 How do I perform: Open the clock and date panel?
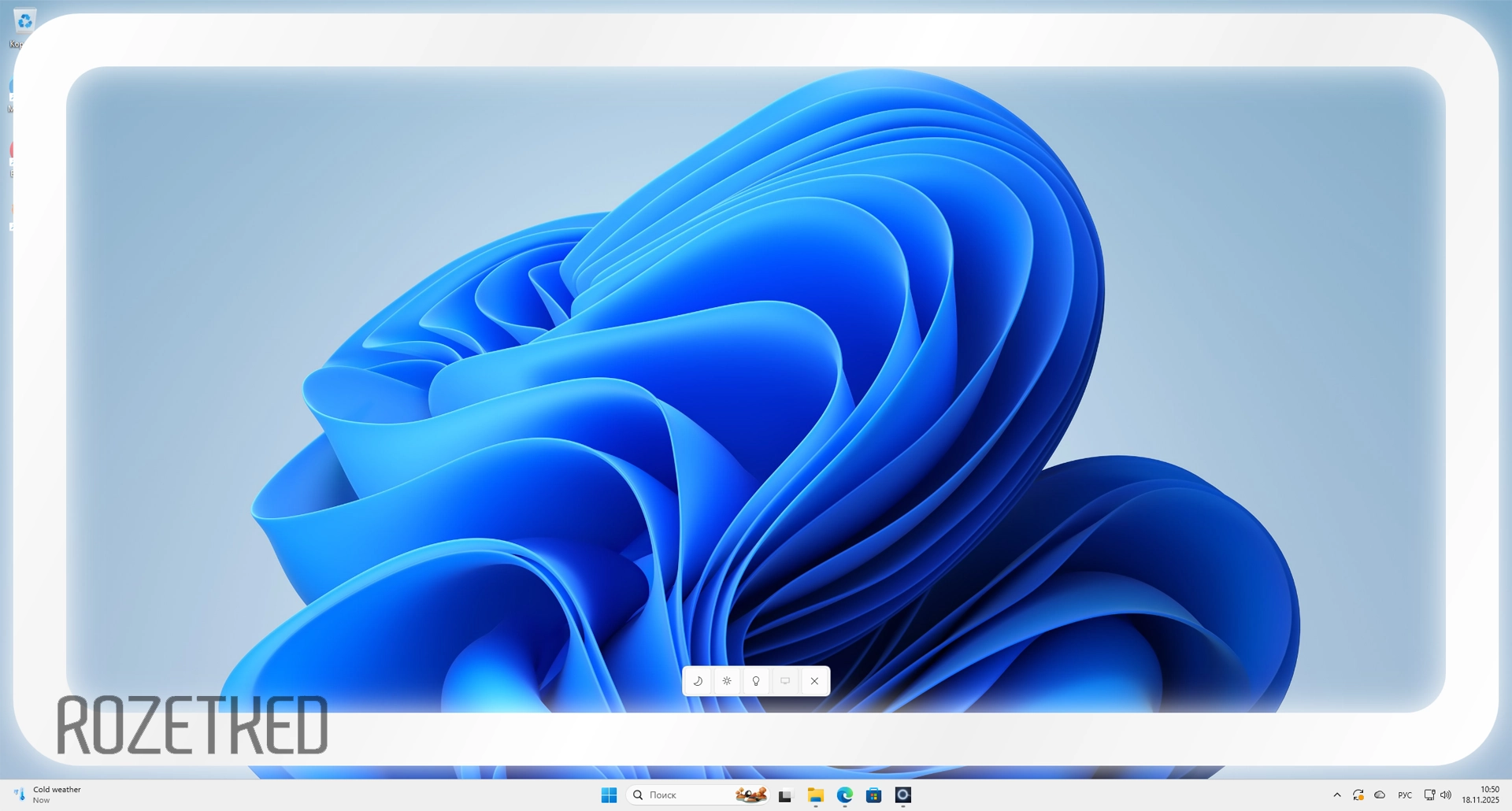pyautogui.click(x=1480, y=794)
